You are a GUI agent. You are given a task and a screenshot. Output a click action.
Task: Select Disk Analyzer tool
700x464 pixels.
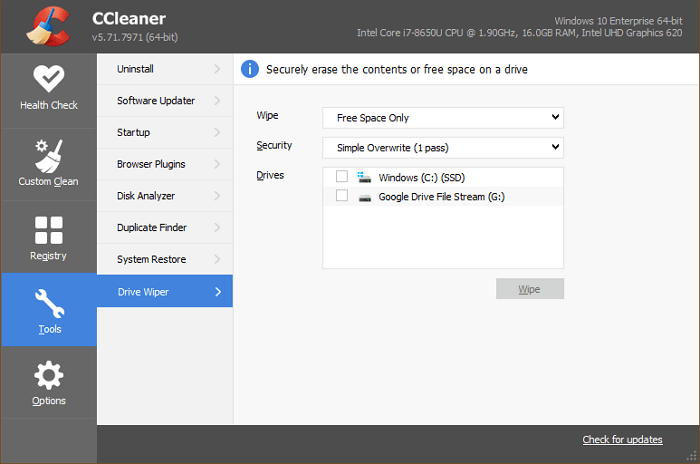pyautogui.click(x=165, y=196)
